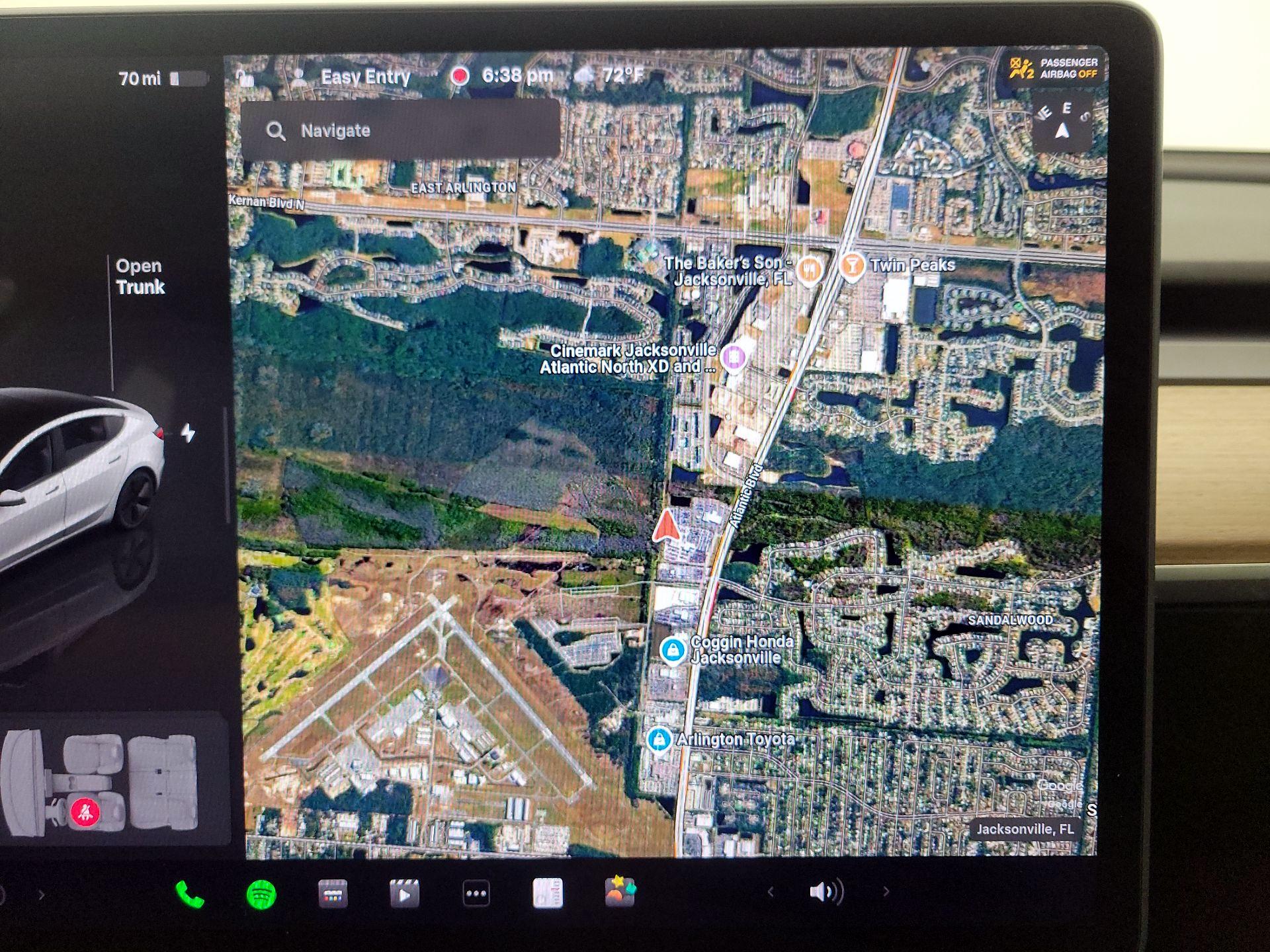Lower volume with the left arrow
Image resolution: width=1270 pixels, height=952 pixels.
771,892
